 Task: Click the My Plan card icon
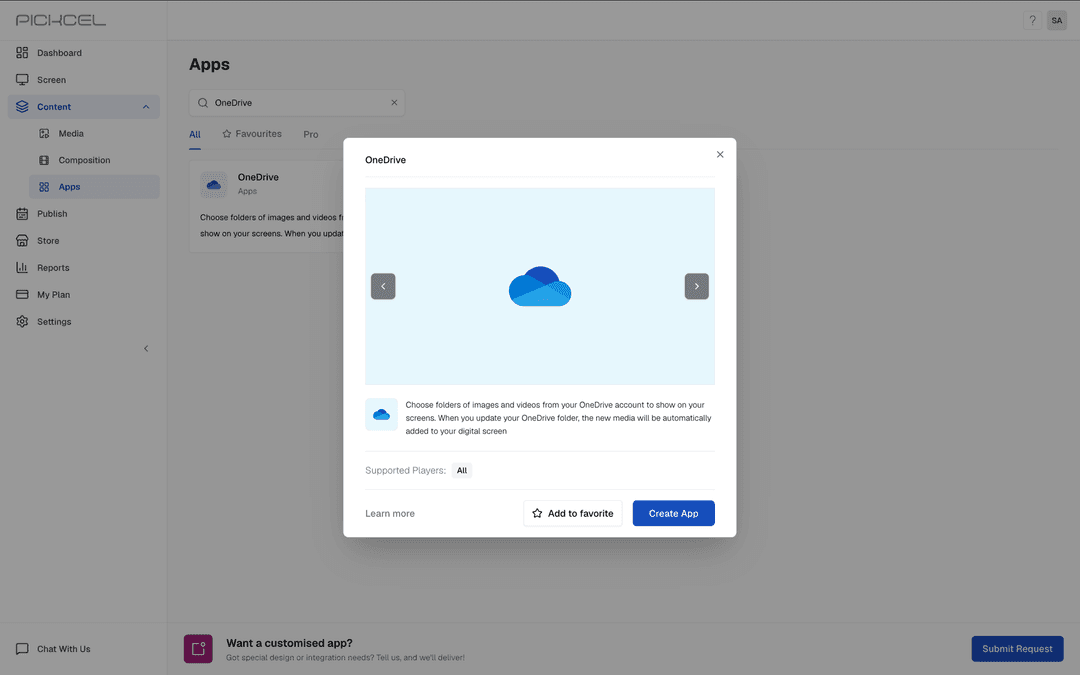point(22,294)
